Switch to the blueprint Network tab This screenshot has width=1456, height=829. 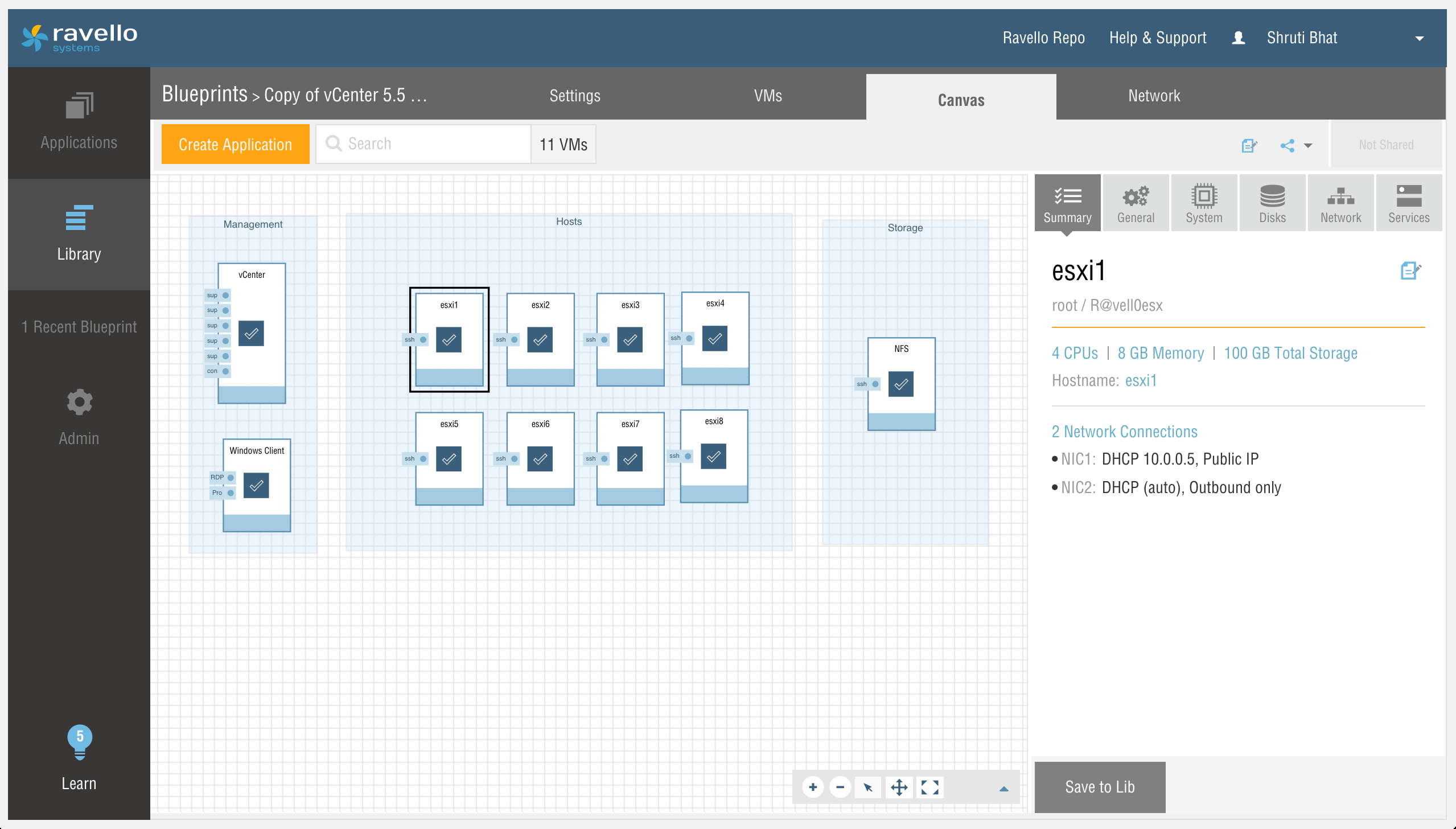click(x=1154, y=96)
